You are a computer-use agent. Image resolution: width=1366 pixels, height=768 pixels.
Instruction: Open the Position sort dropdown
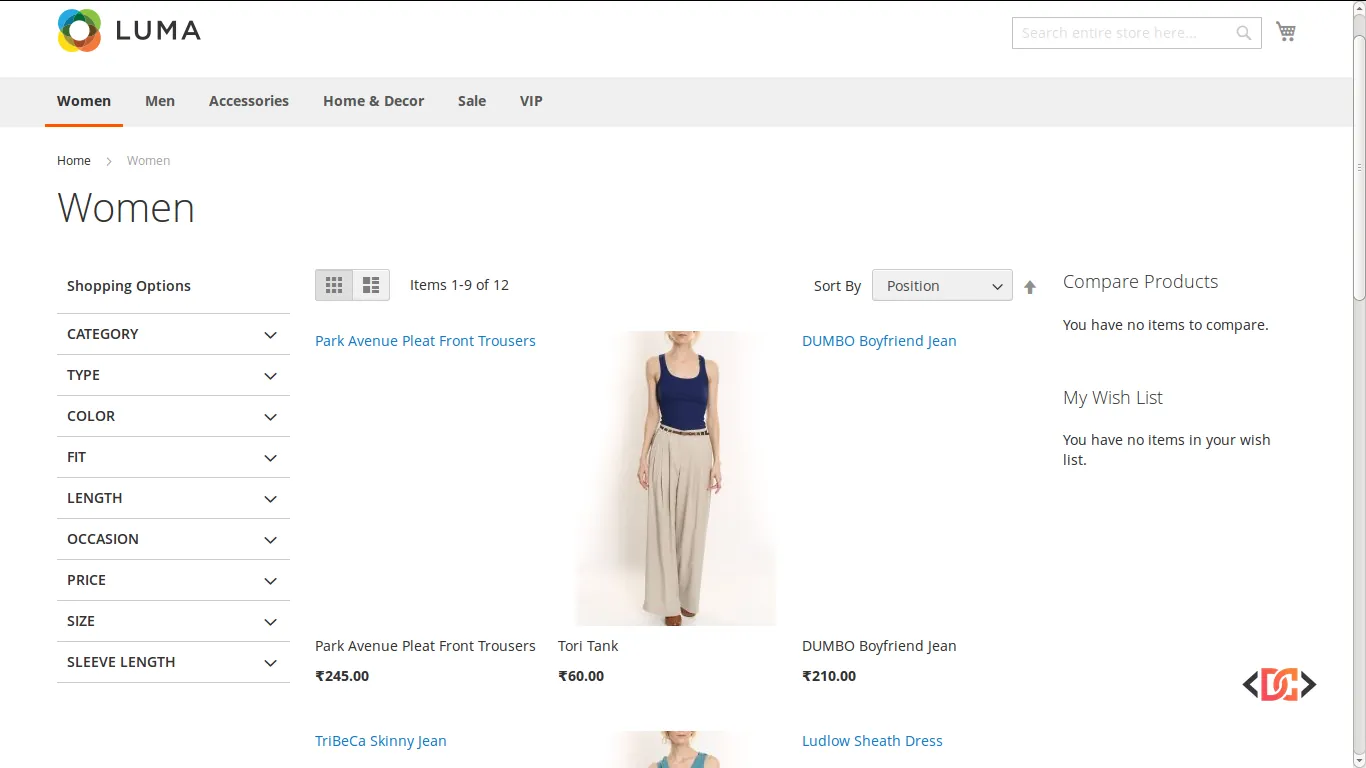941,285
